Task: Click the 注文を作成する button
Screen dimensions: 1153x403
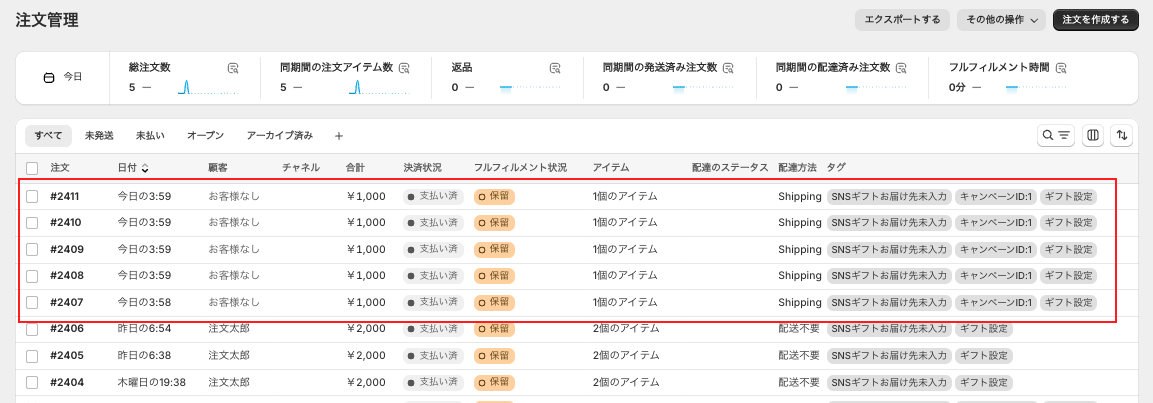Action: pos(1095,19)
